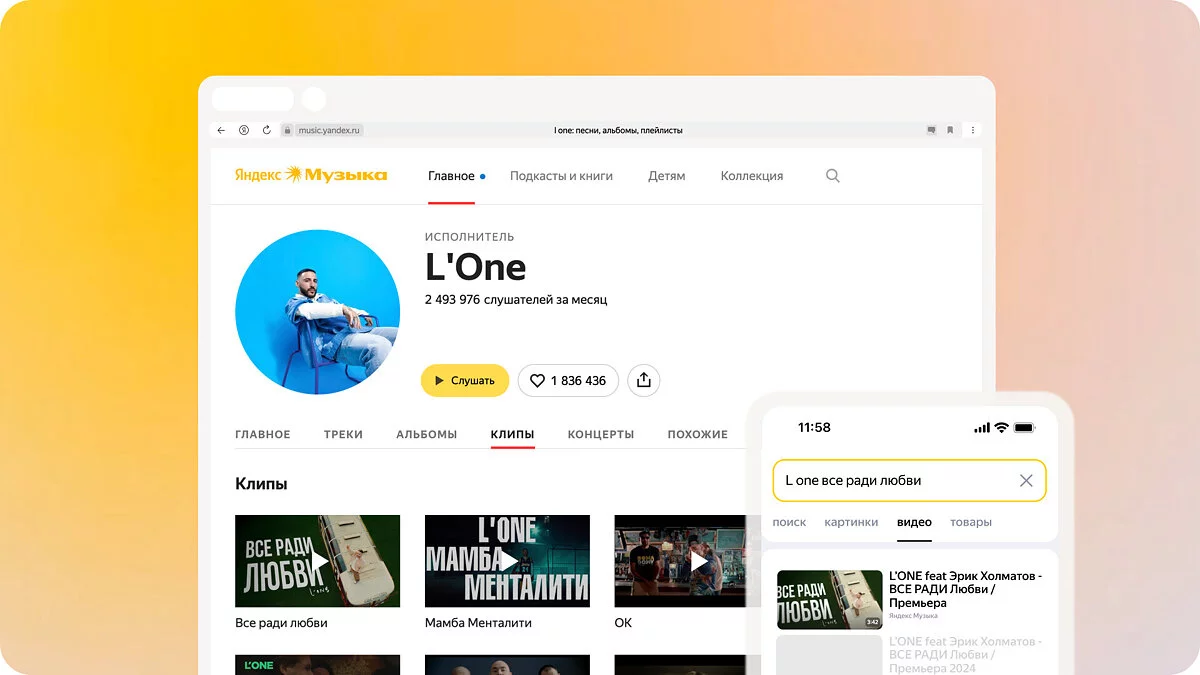Screen dimensions: 1200x675
Task: Play the Мамба Менталити clip thumbnail
Action: click(507, 561)
